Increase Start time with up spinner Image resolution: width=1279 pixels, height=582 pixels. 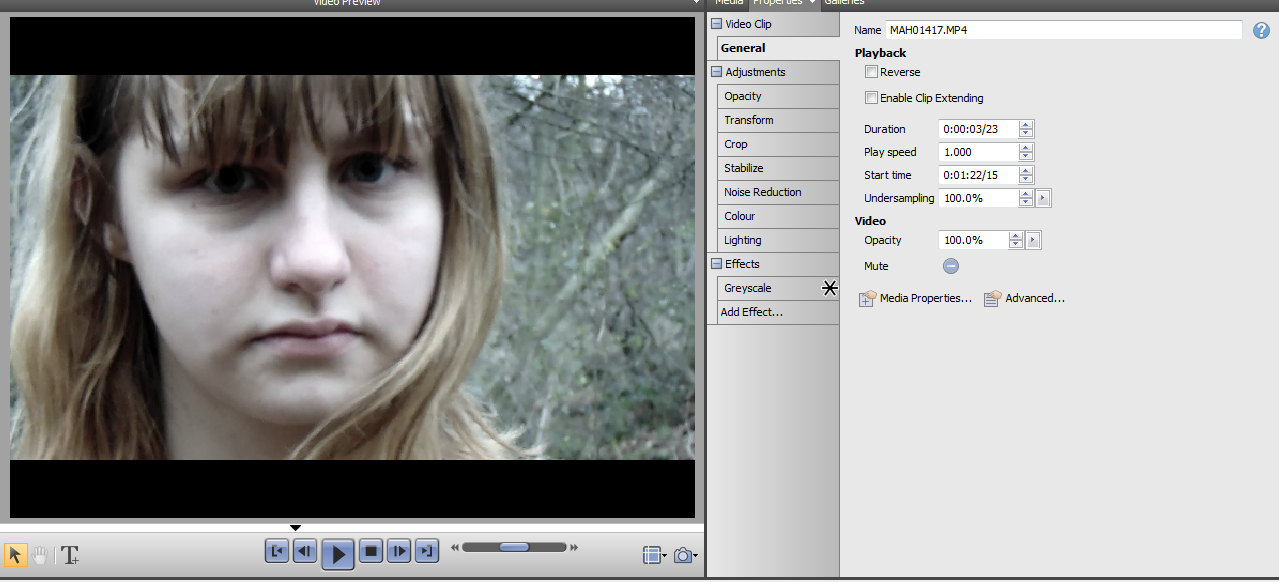1026,171
